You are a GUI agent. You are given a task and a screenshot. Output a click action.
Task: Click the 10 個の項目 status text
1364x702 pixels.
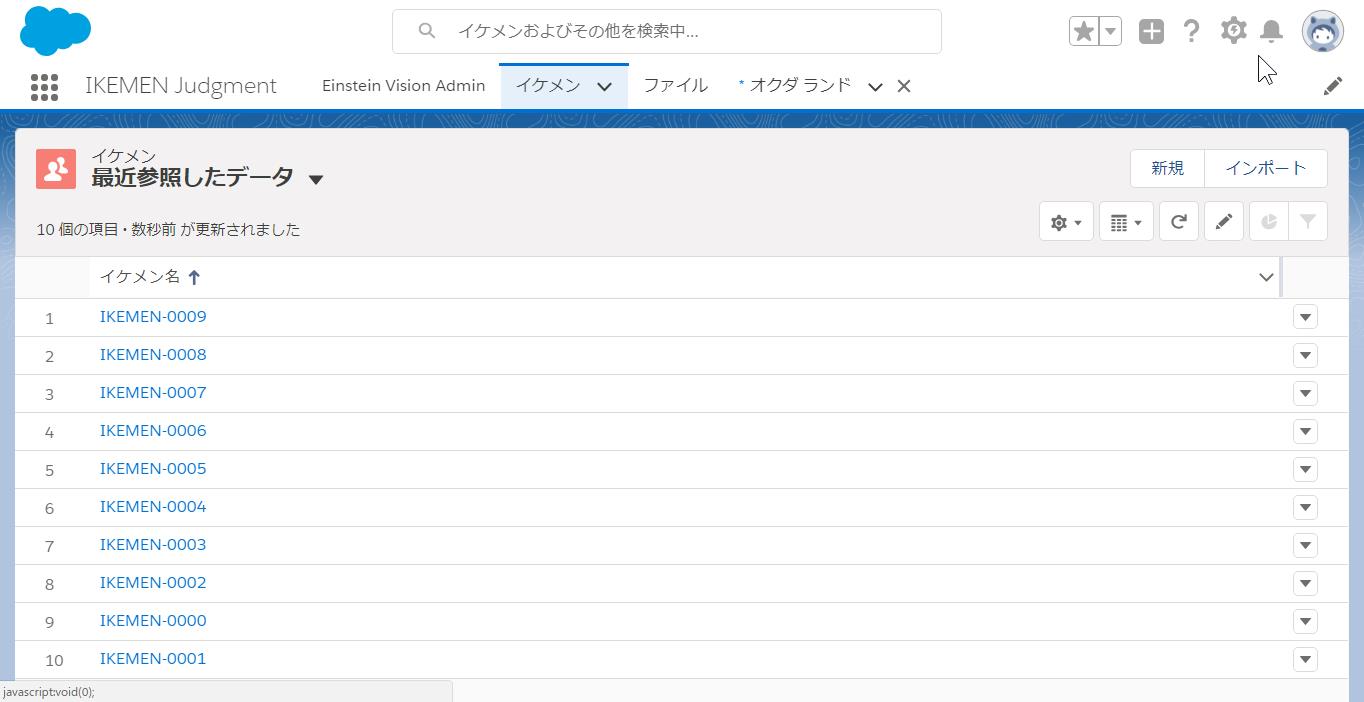[78, 230]
